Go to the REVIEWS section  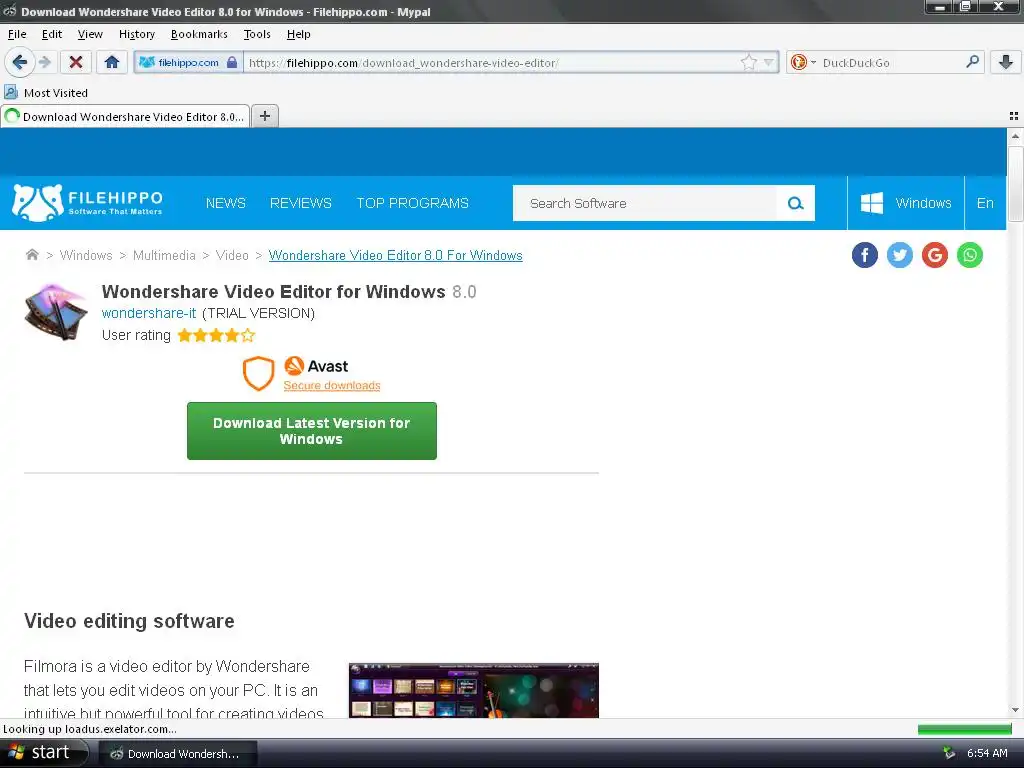click(300, 203)
